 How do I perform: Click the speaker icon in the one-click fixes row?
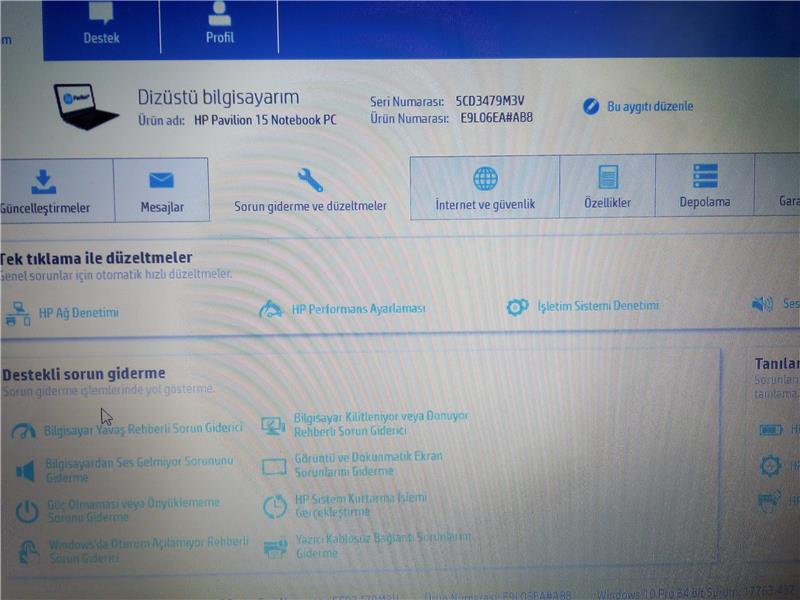[x=762, y=304]
